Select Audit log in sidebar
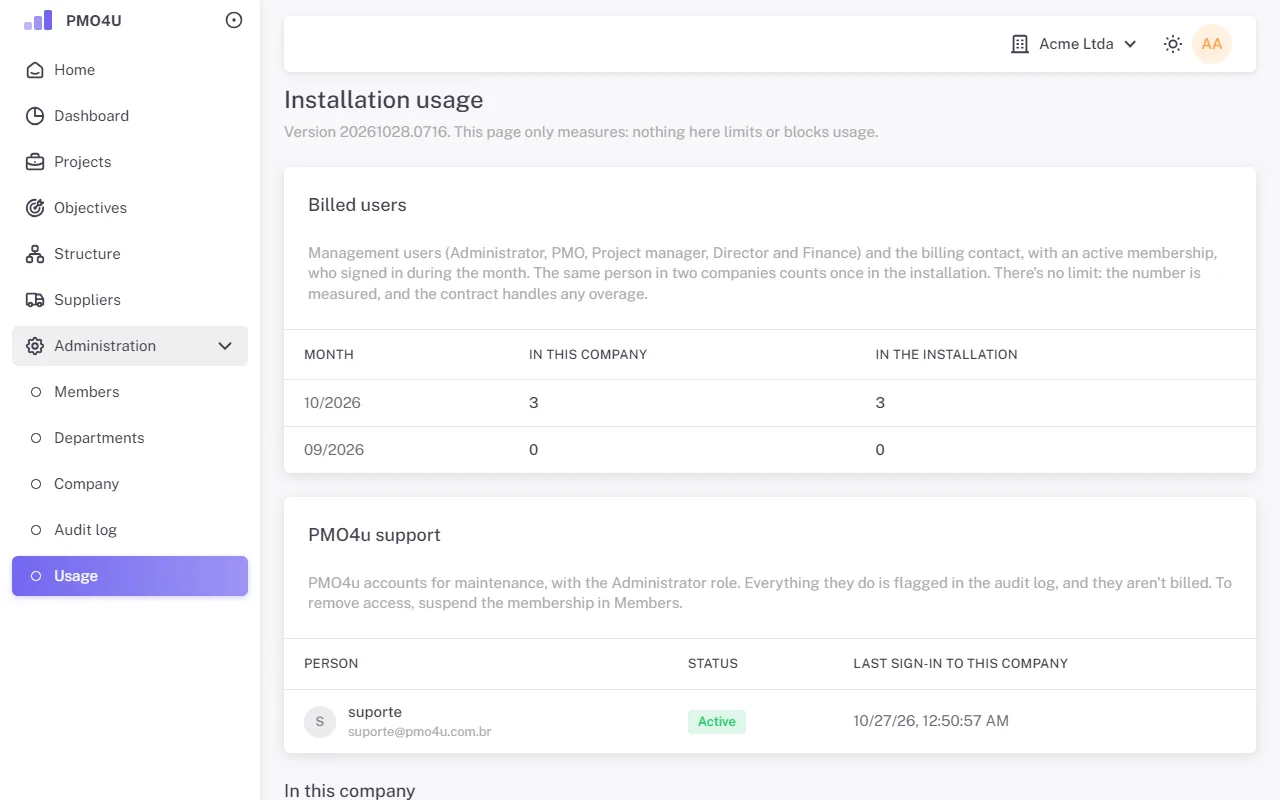Image resolution: width=1280 pixels, height=800 pixels. click(x=130, y=530)
